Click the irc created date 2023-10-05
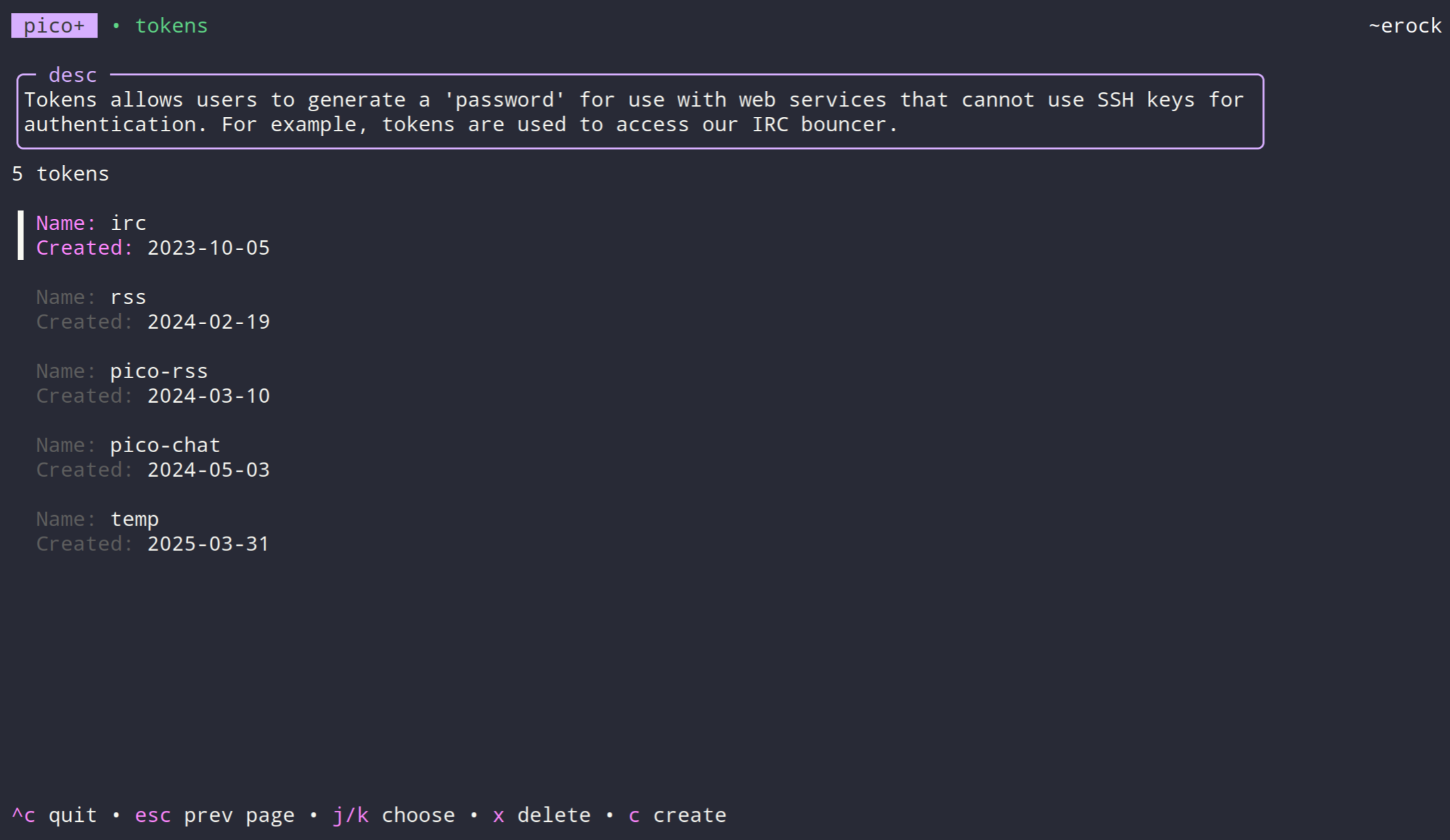The image size is (1450, 840). (208, 248)
